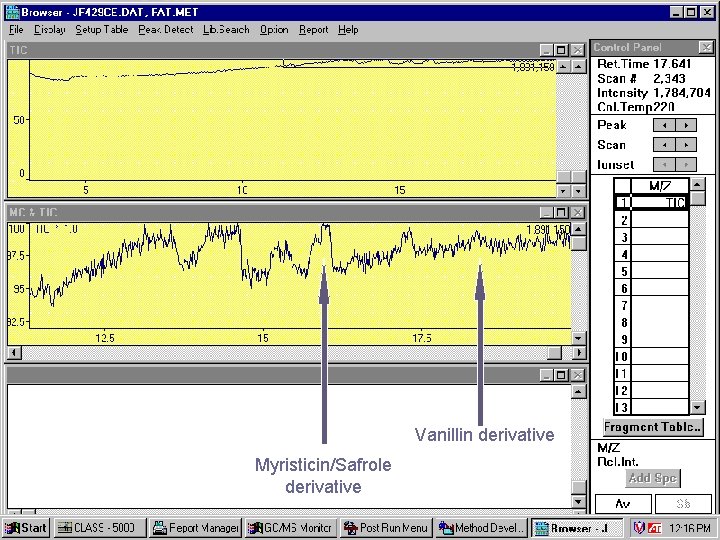720x540 pixels.
Task: Click the MC & TIC horizontal scrollbar left arrow
Action: (x=14, y=353)
